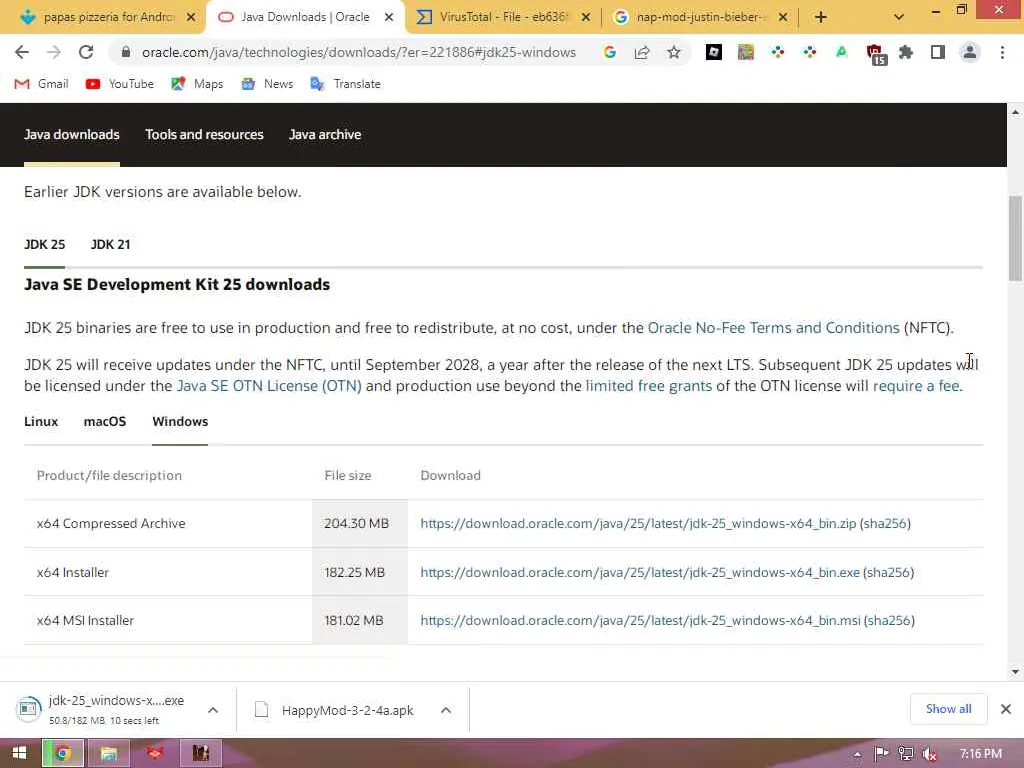The image size is (1024, 768).
Task: Open Chrome's three-dot menu
Action: point(1002,52)
